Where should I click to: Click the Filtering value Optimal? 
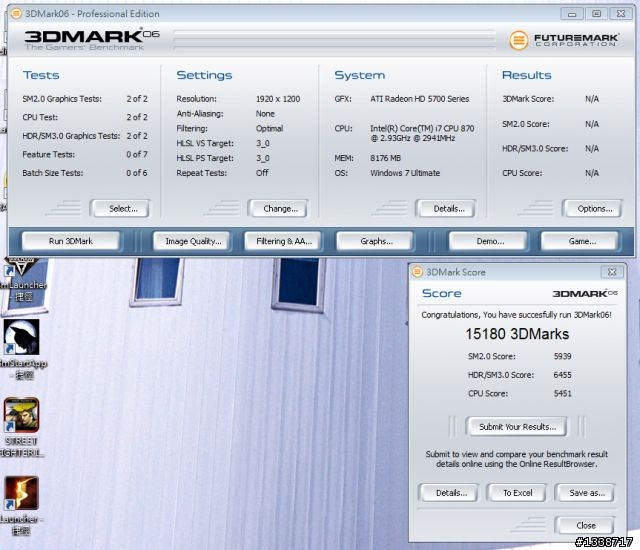[x=269, y=129]
